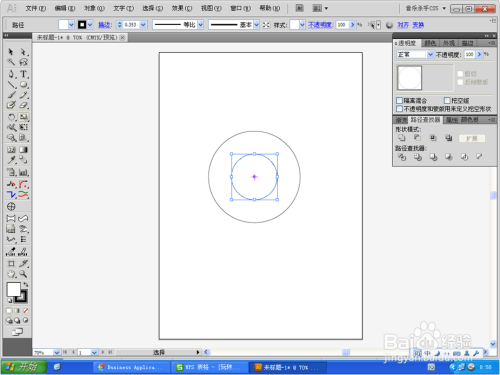
Task: Click 描边 link in control bar
Action: pos(105,25)
